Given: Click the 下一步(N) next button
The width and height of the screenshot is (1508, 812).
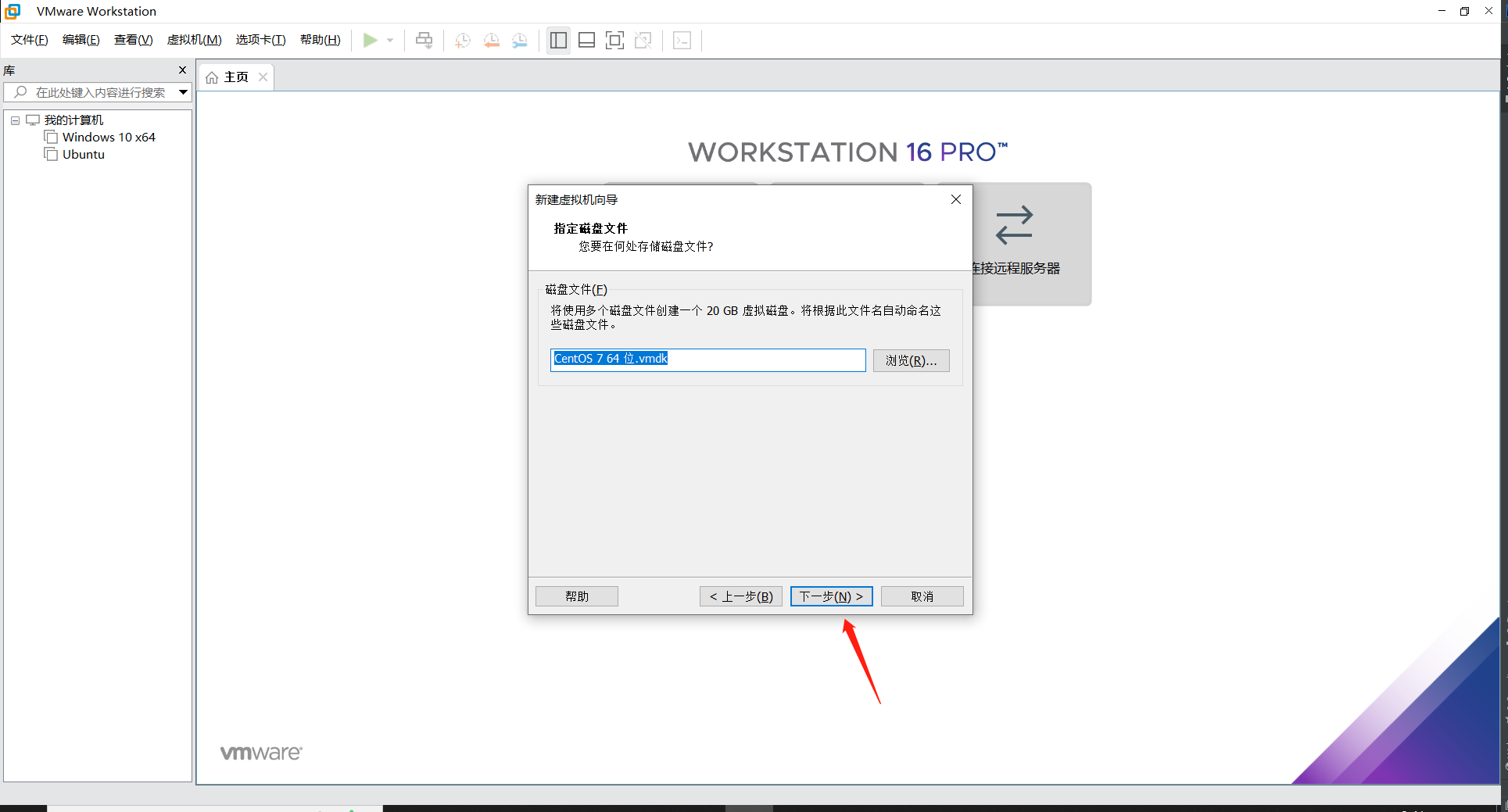Looking at the screenshot, I should click(x=831, y=596).
